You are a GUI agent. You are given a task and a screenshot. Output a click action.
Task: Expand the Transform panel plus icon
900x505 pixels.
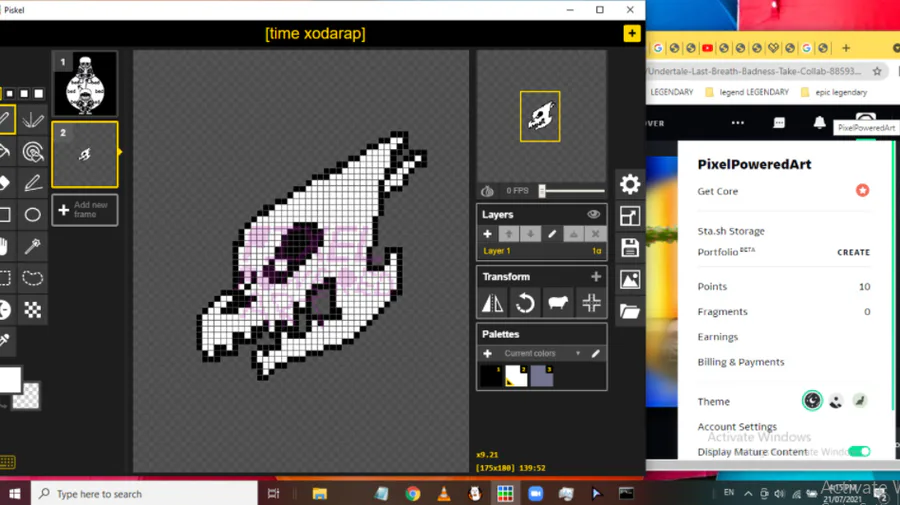[x=596, y=277]
